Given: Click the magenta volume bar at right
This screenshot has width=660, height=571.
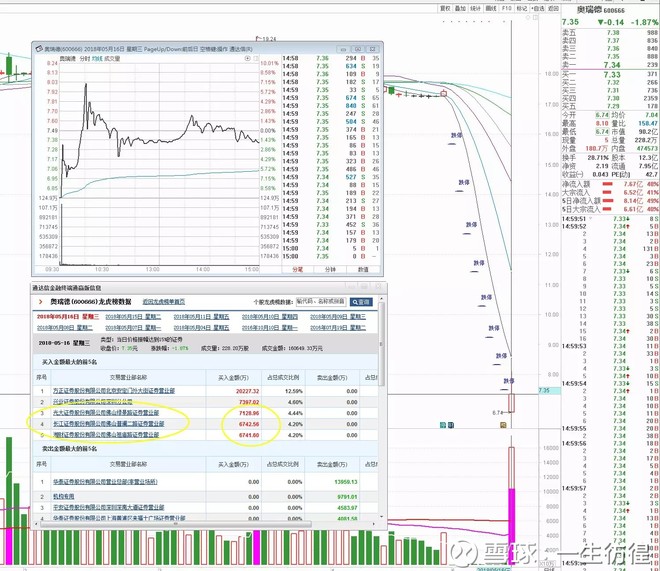Looking at the screenshot, I should [x=512, y=526].
